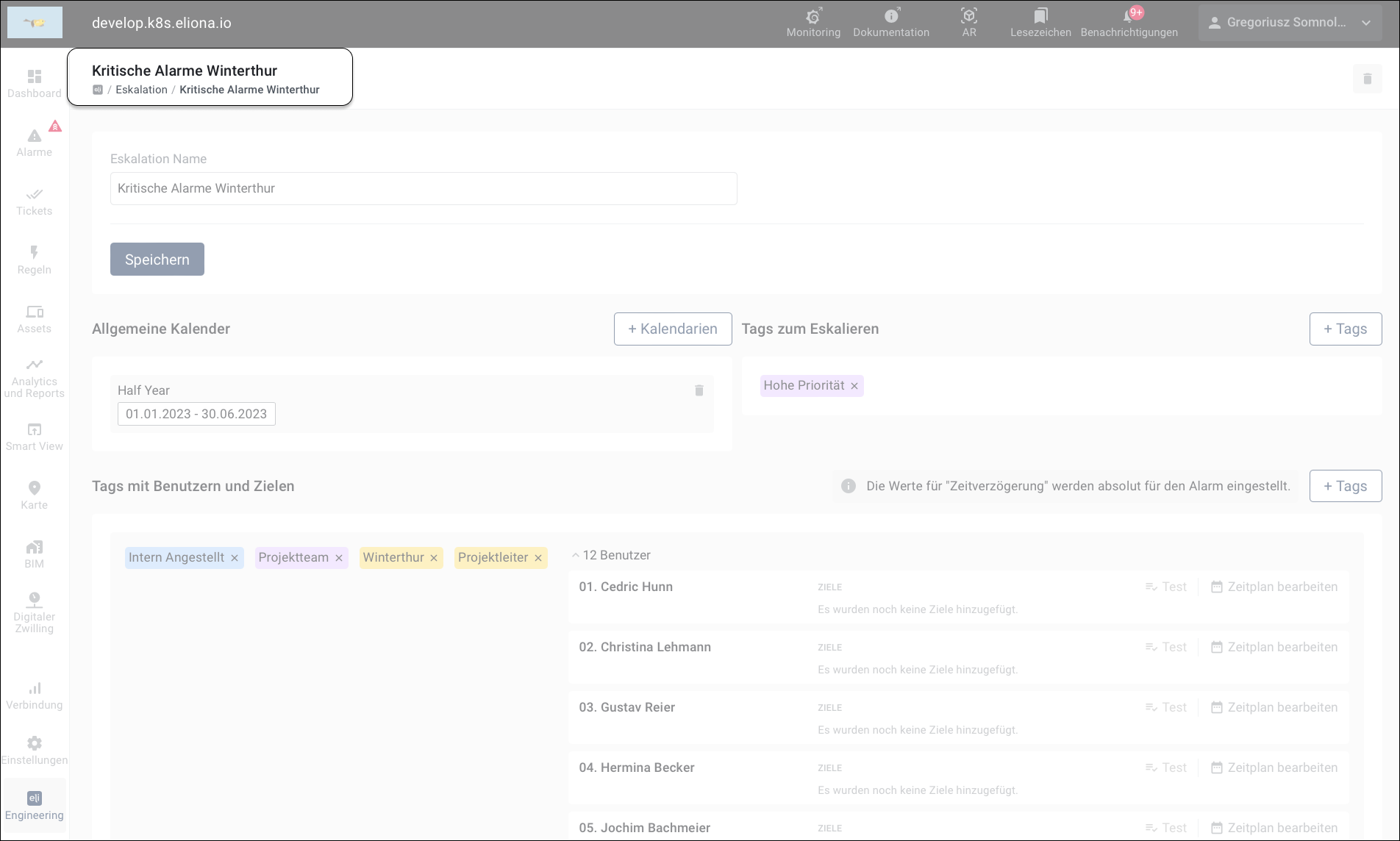This screenshot has height=841, width=1400.
Task: Navigate to Eskalation breadcrumb
Action: [x=141, y=90]
